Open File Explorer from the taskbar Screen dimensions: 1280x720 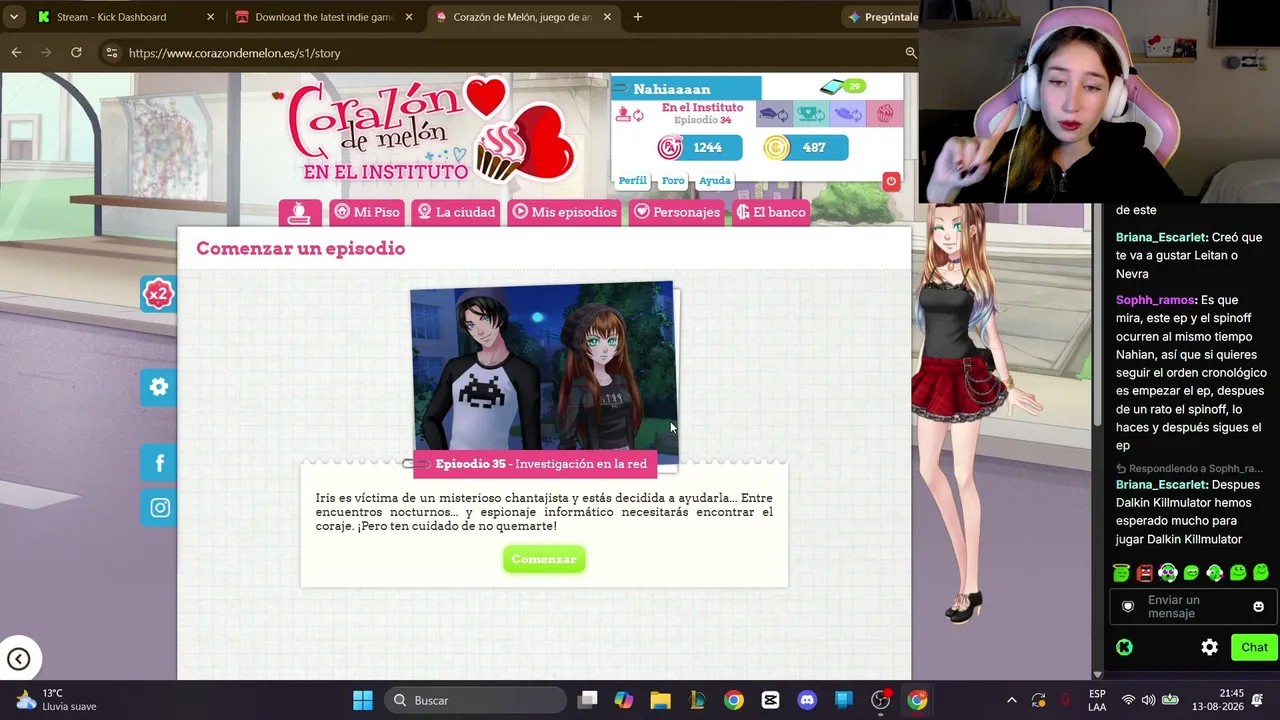click(660, 700)
